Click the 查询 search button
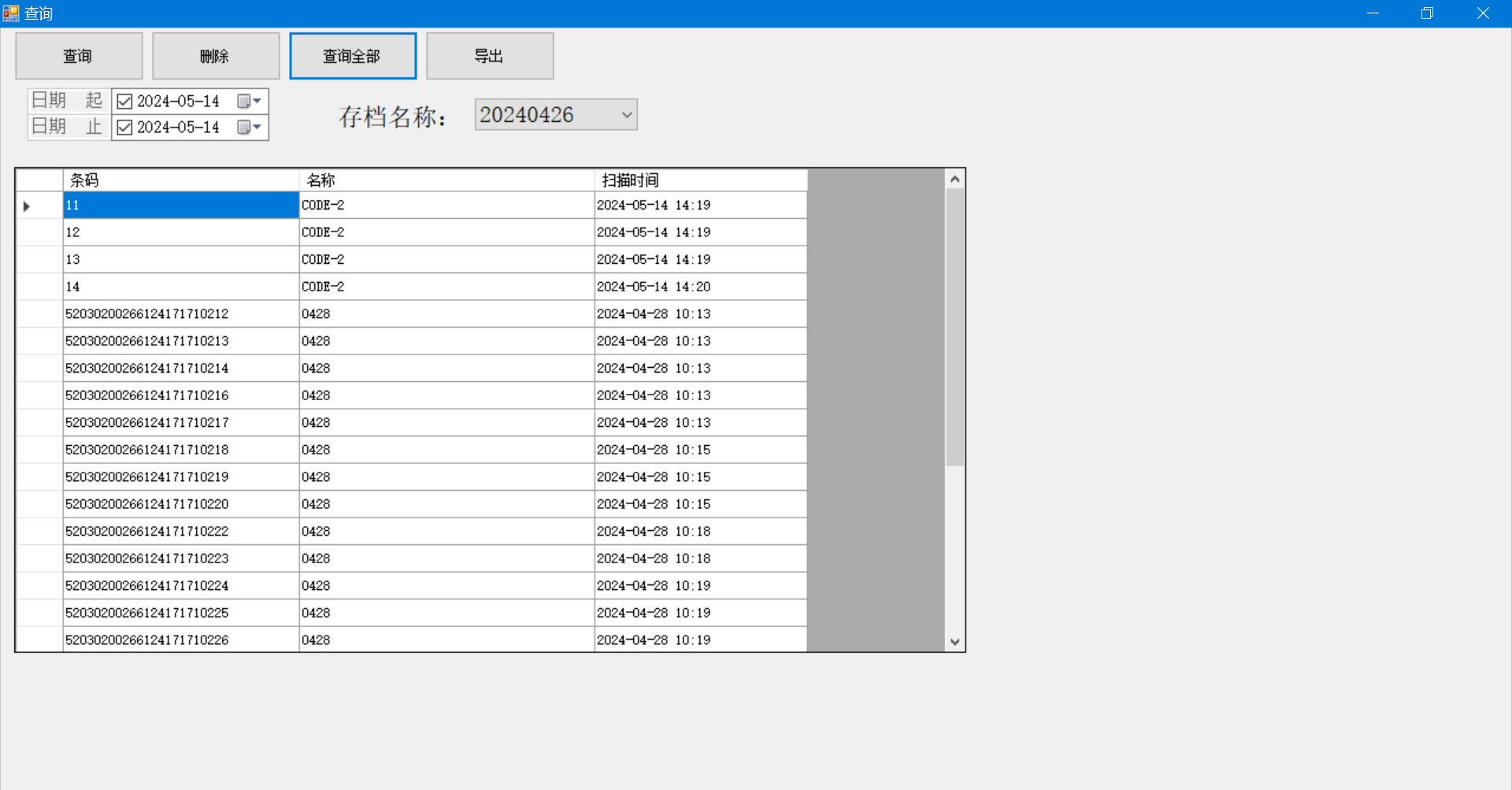The width and height of the screenshot is (1512, 790). [79, 56]
